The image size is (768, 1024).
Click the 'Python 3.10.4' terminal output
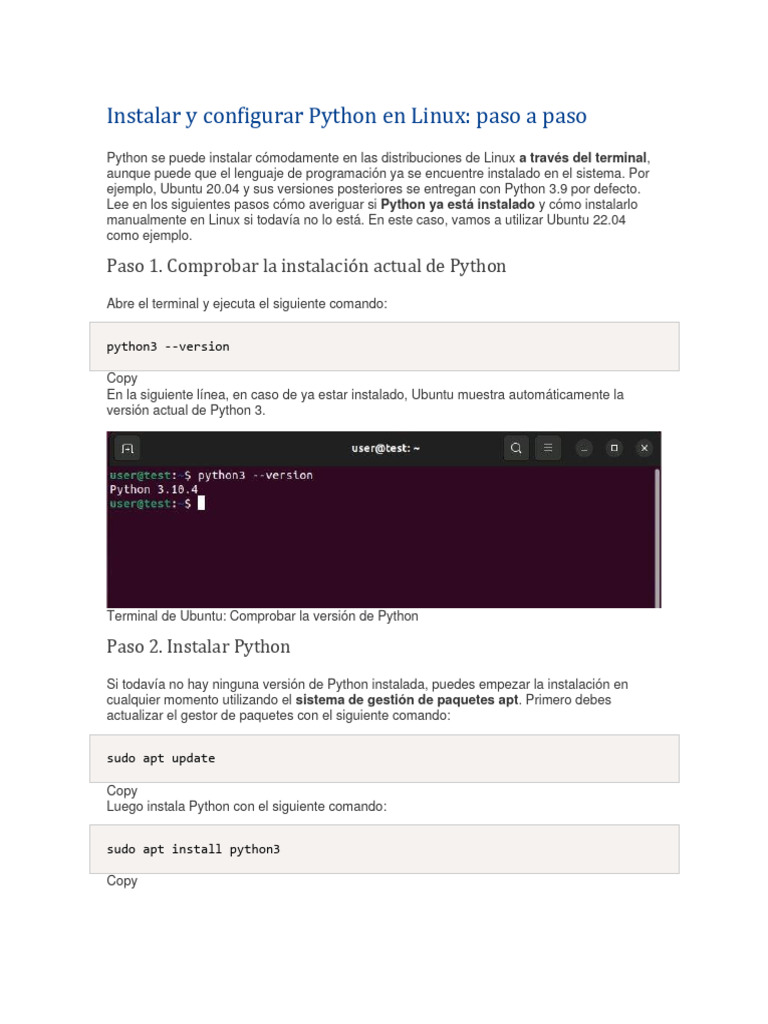[153, 490]
